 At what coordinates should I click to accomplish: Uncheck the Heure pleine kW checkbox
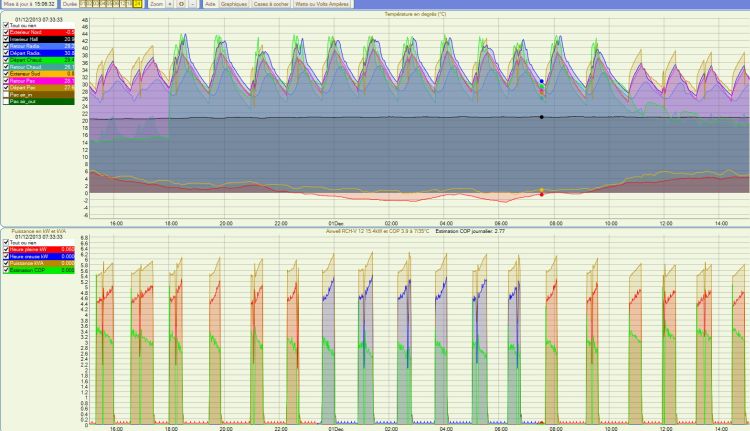coord(5,249)
